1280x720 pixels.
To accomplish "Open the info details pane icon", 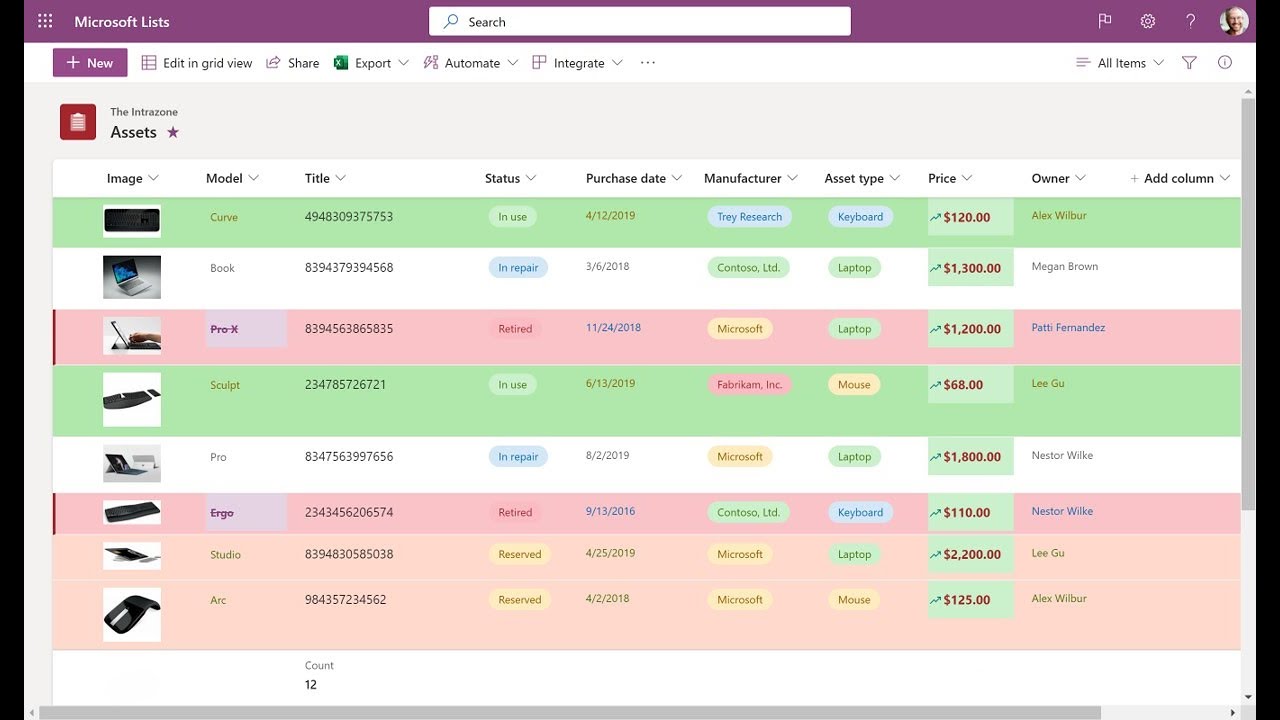I will (x=1225, y=62).
